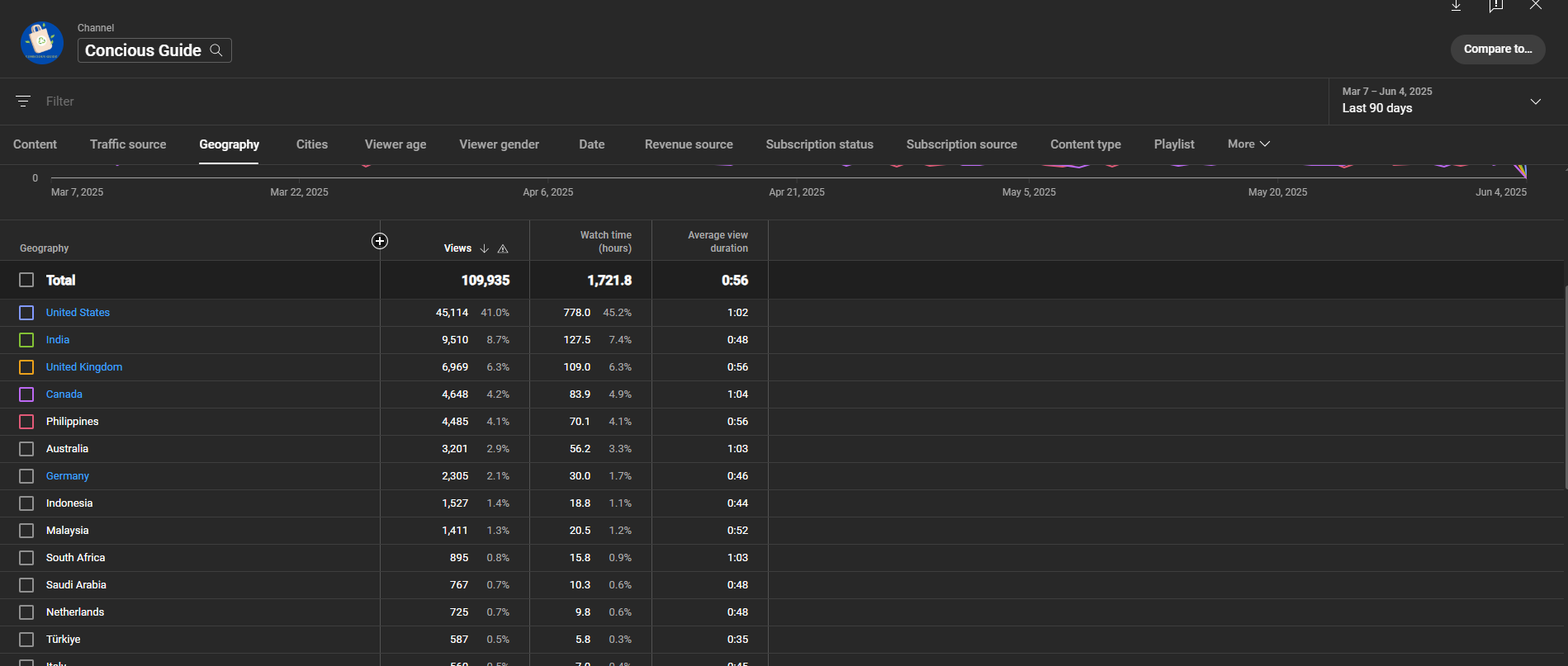
Task: Click the Australia row label
Action: click(67, 449)
